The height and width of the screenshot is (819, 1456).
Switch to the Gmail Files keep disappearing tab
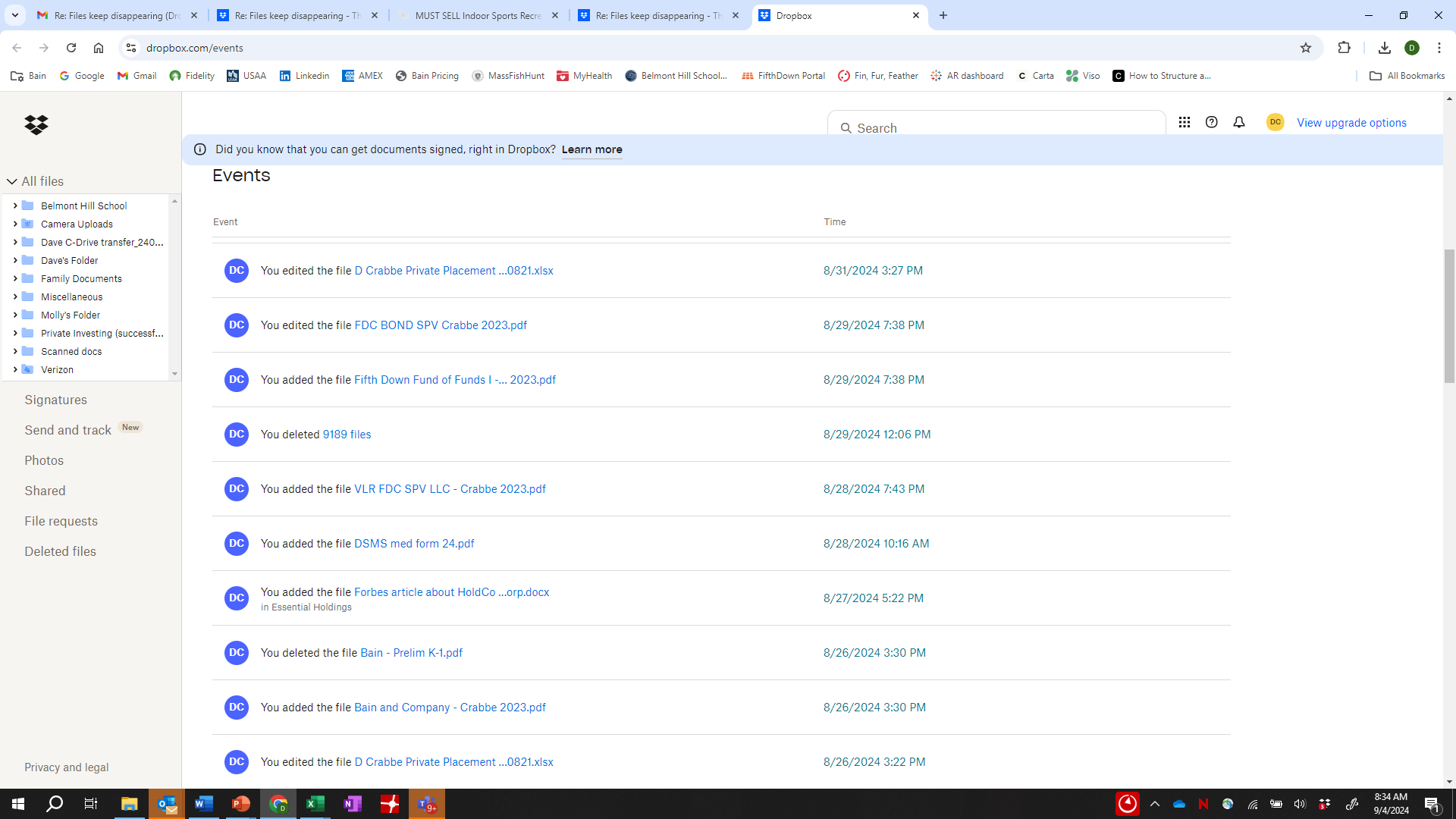(118, 15)
